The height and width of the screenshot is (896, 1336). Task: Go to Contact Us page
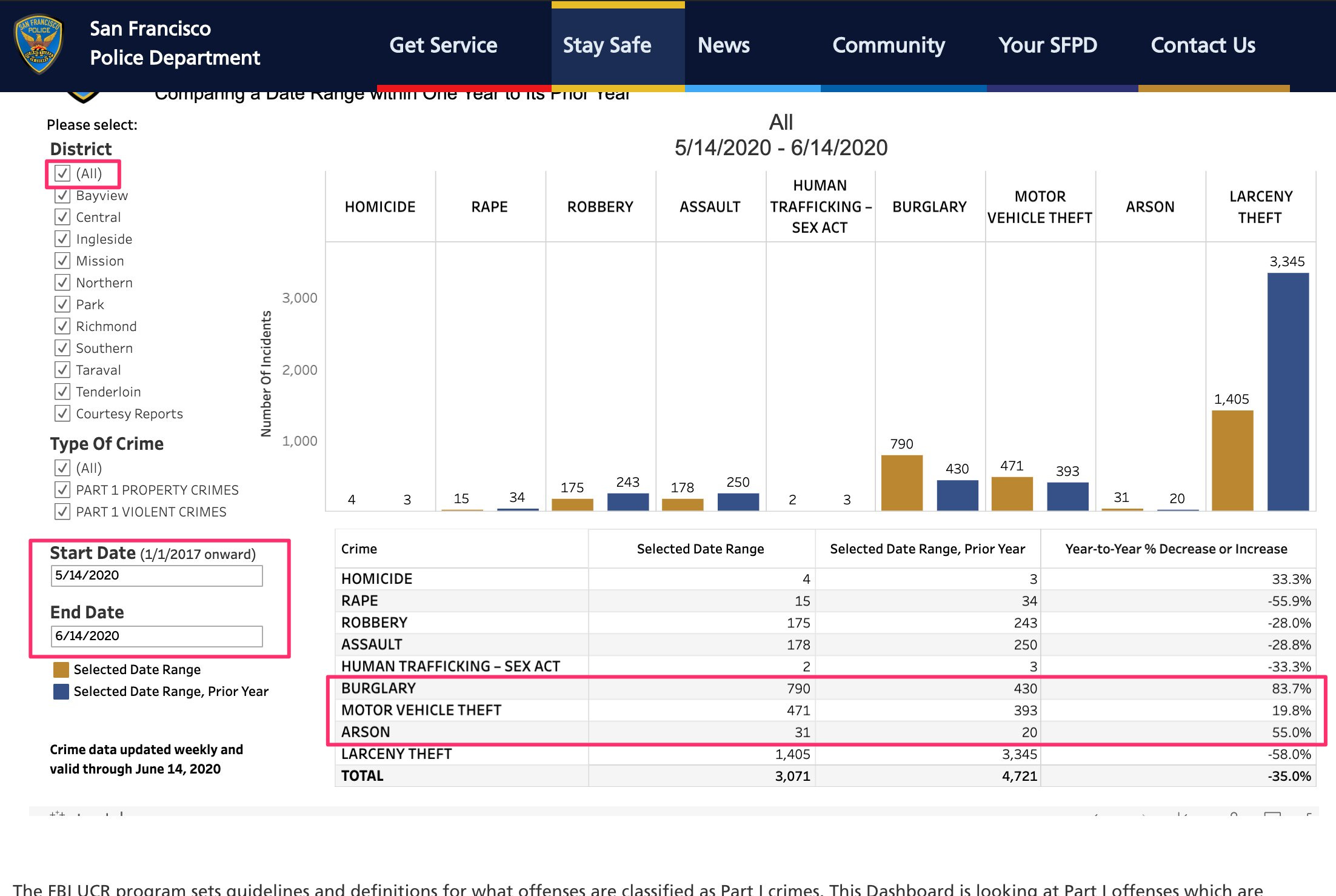(x=1203, y=45)
